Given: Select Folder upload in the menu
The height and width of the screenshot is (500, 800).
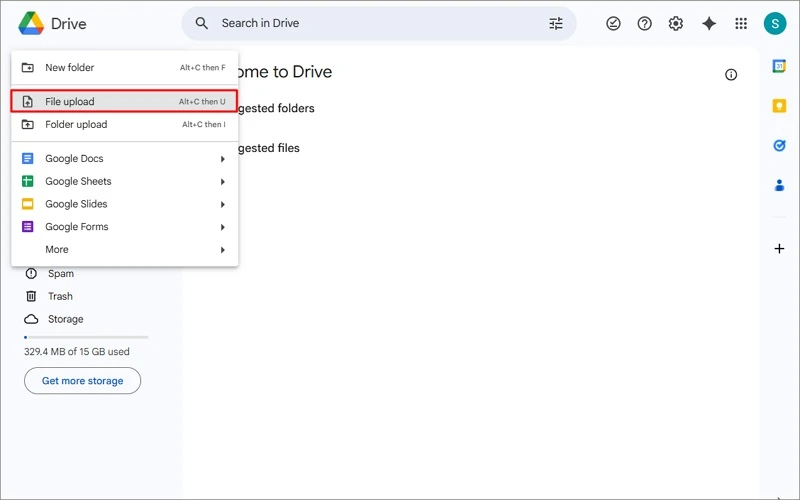Looking at the screenshot, I should pos(124,124).
